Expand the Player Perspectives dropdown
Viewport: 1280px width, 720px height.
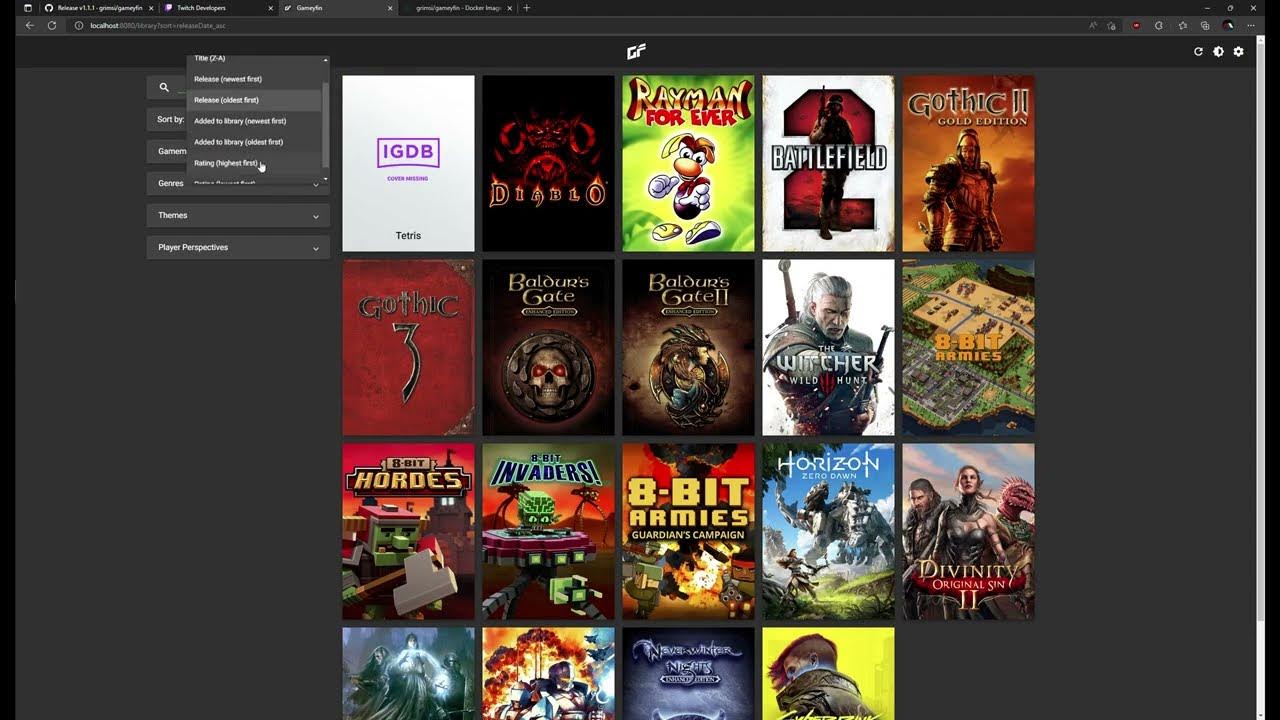point(238,247)
